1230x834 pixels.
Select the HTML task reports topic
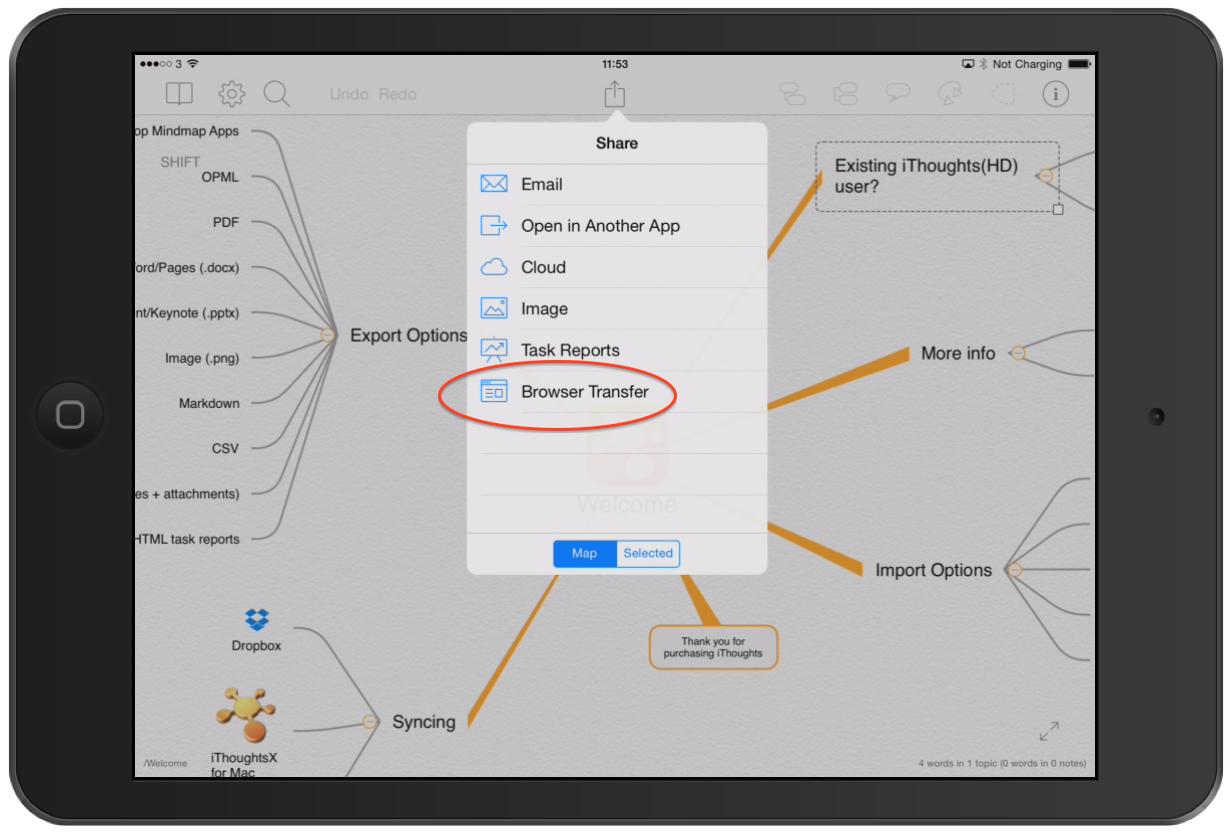click(x=188, y=539)
